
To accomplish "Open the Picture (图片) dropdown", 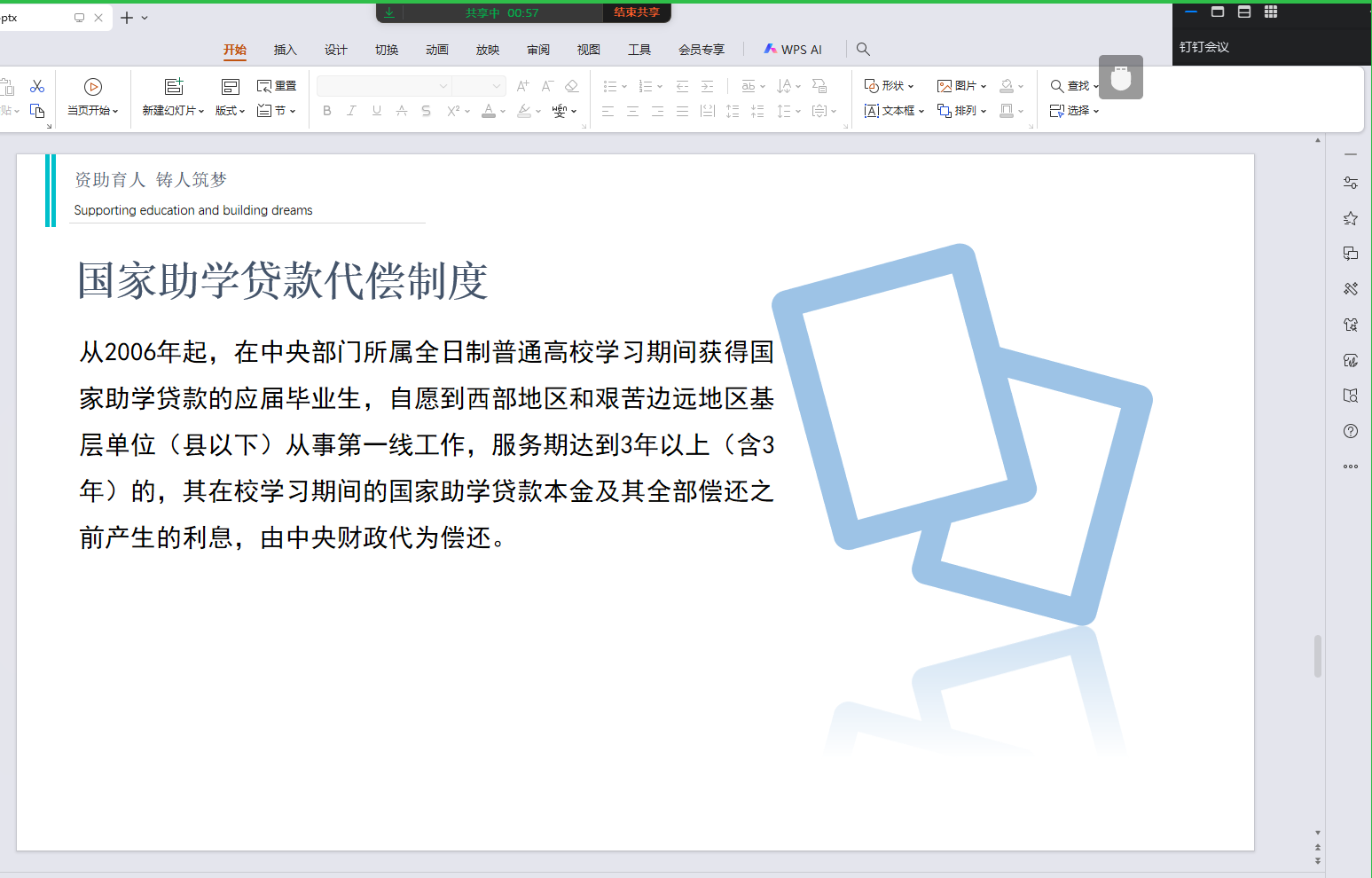I will [962, 86].
